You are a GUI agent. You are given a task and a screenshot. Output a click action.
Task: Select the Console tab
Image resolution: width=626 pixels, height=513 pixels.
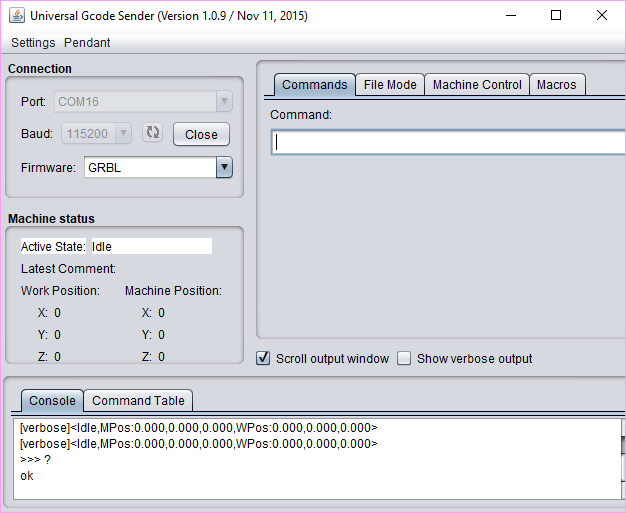click(52, 400)
